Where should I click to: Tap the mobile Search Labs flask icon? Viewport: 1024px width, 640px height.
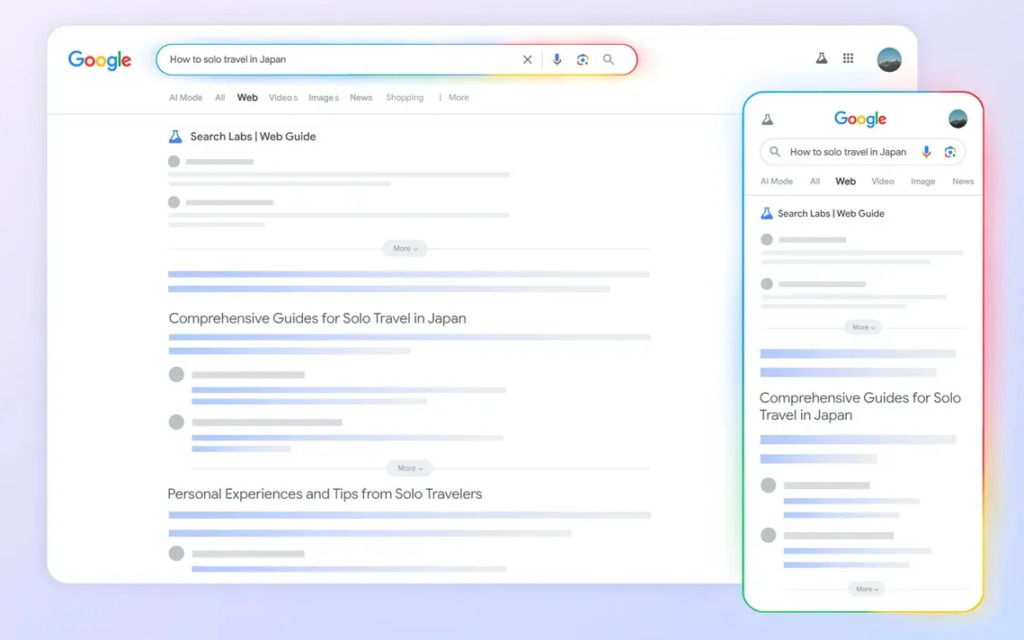(x=767, y=119)
